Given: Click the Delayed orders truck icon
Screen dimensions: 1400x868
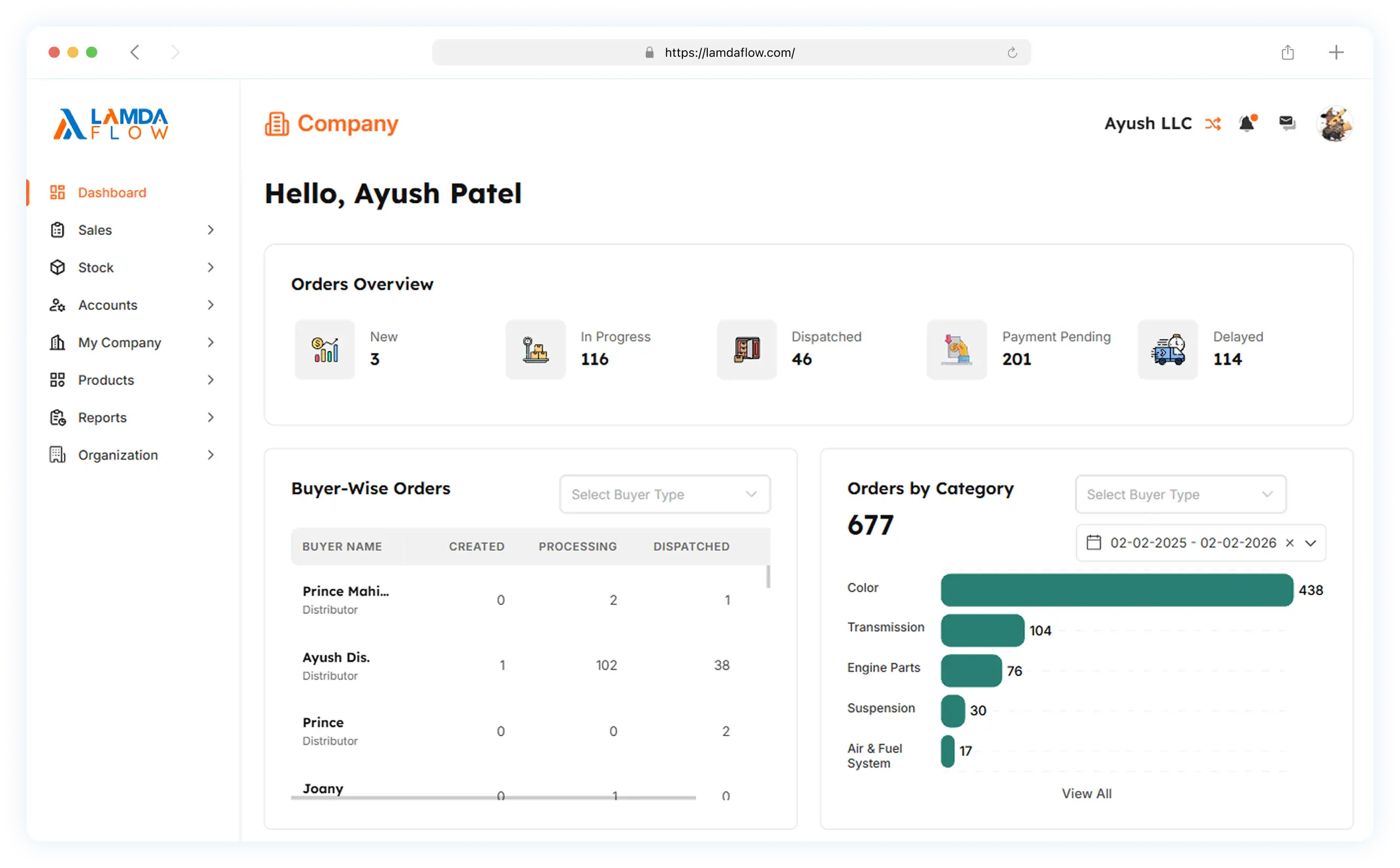Looking at the screenshot, I should click(1168, 349).
